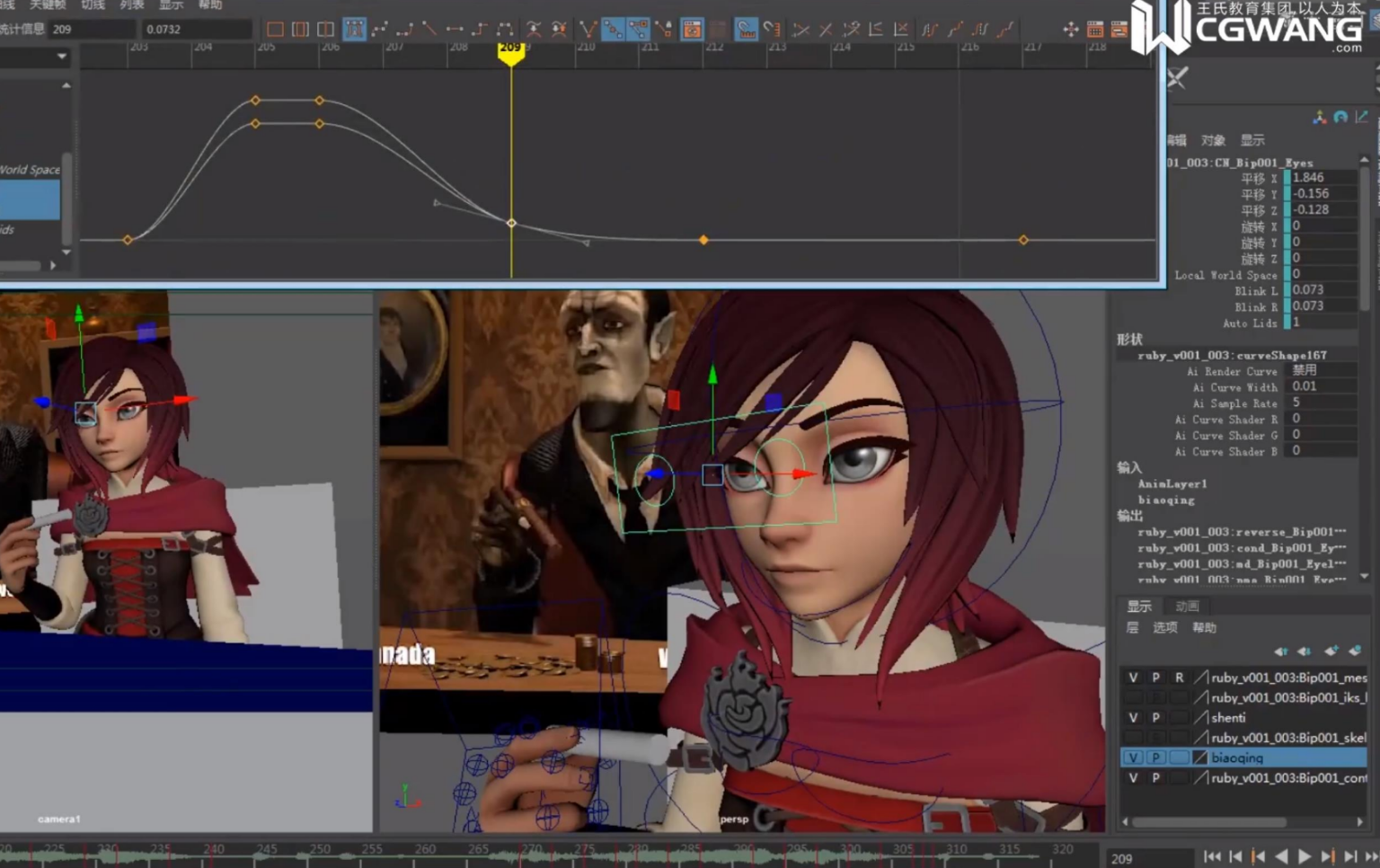Open the Dope Sheet from Graph Editor
Screen dimensions: 1380x868
click(x=1095, y=30)
